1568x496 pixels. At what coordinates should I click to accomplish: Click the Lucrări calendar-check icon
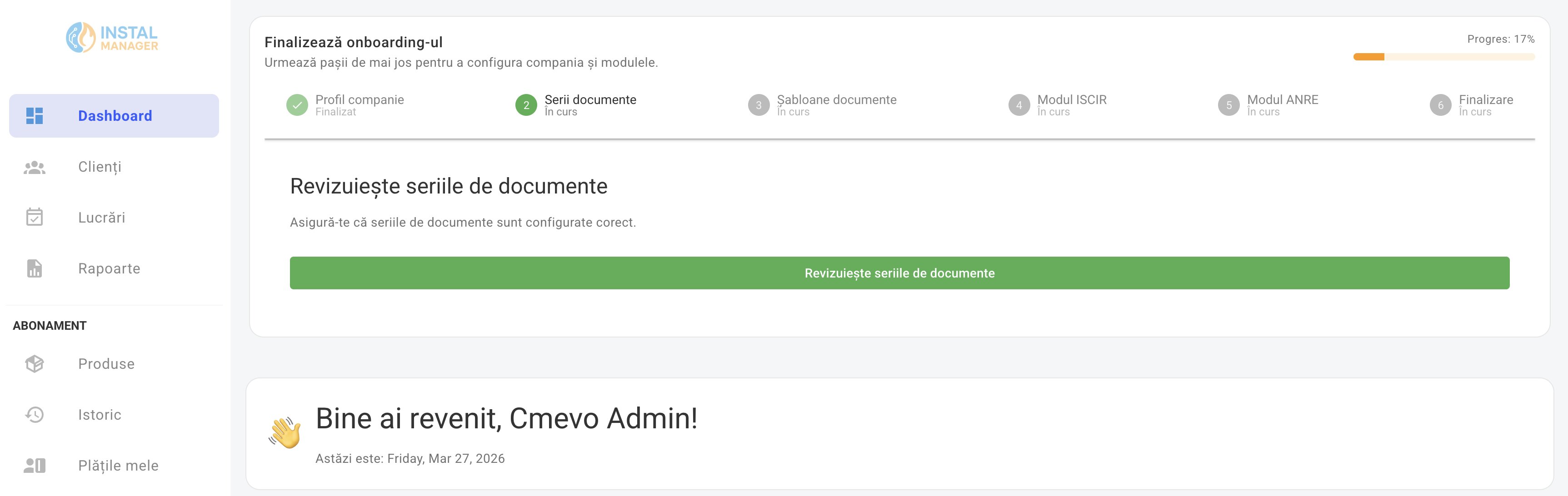(34, 217)
